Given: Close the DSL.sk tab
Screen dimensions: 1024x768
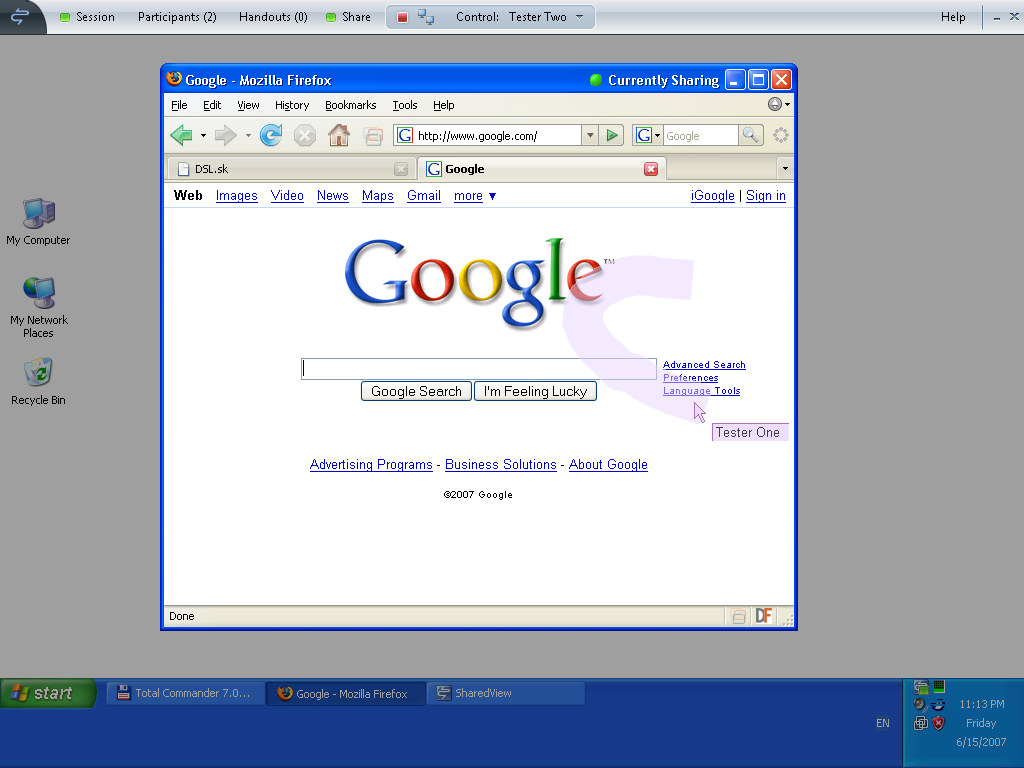Looking at the screenshot, I should pyautogui.click(x=401, y=169).
